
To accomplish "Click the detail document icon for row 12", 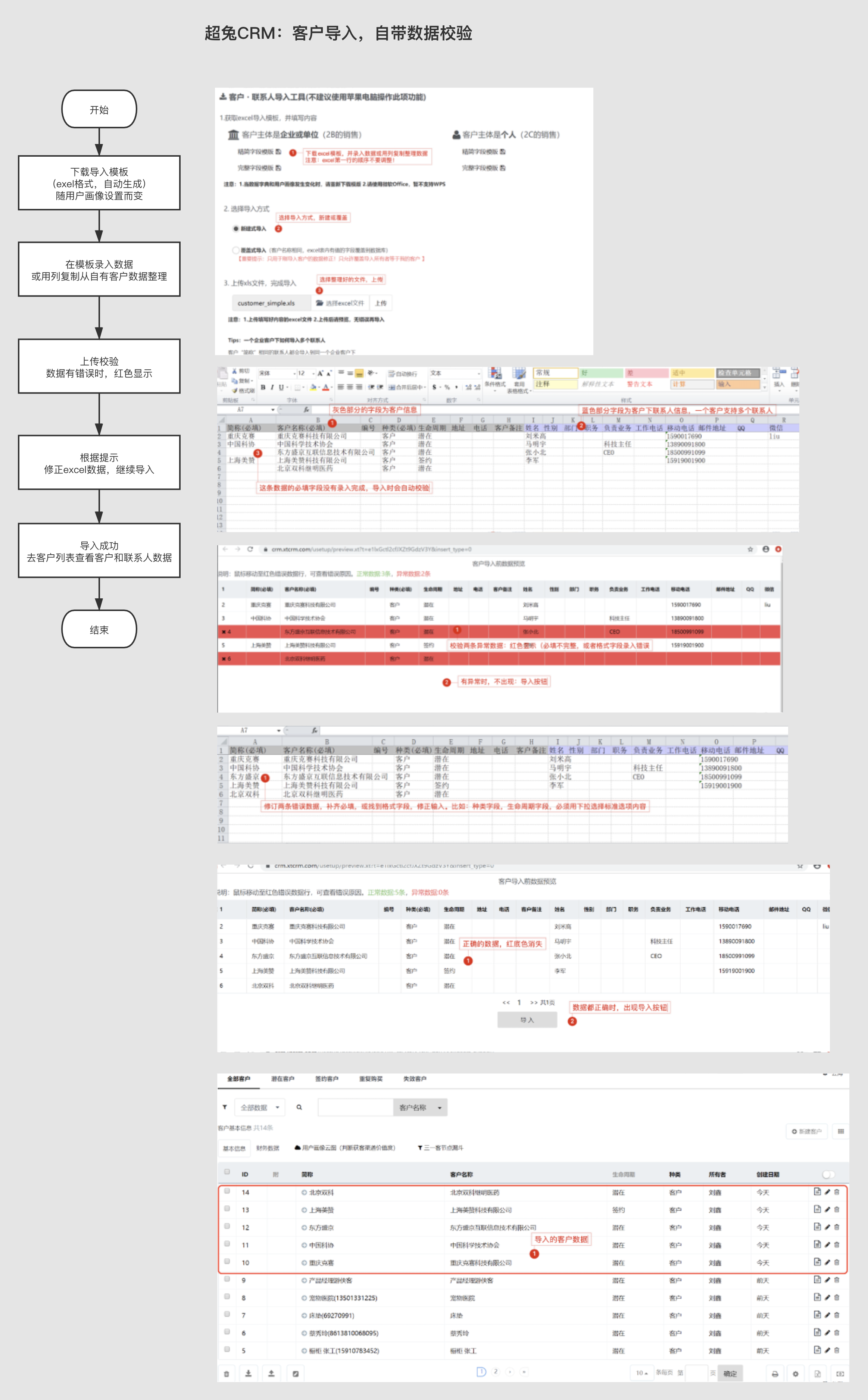I will pos(817,1227).
